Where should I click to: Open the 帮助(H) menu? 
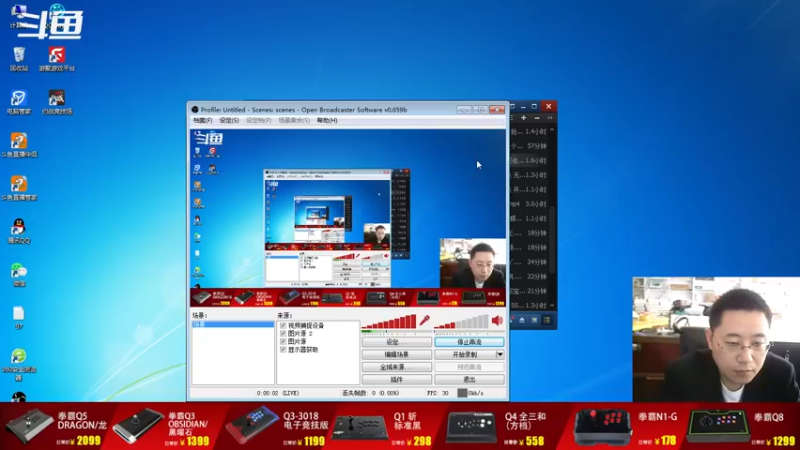tap(327, 121)
